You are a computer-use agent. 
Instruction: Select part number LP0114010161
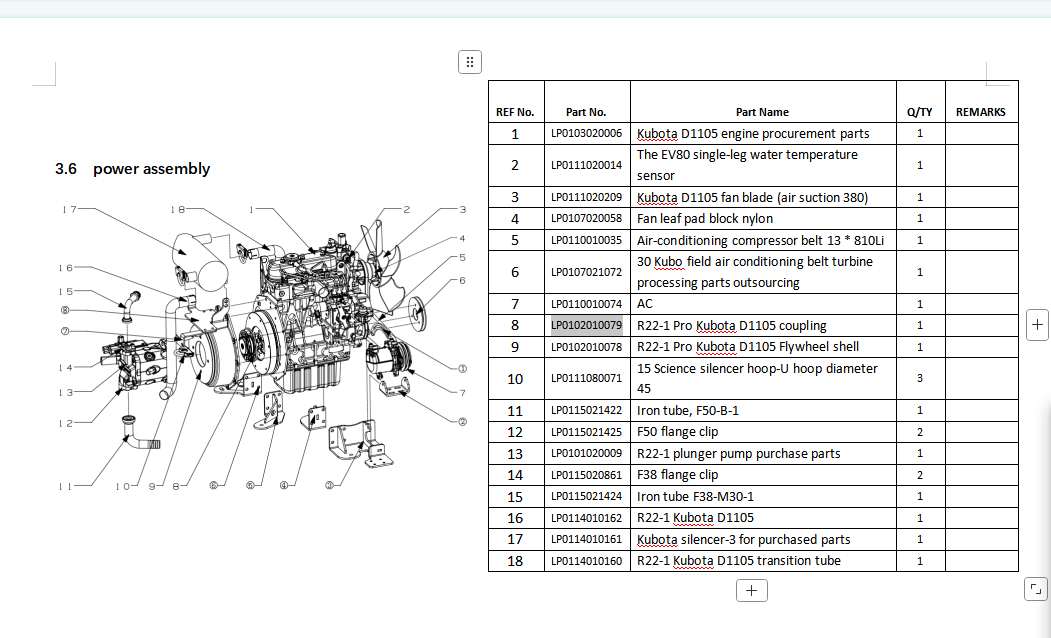(586, 539)
